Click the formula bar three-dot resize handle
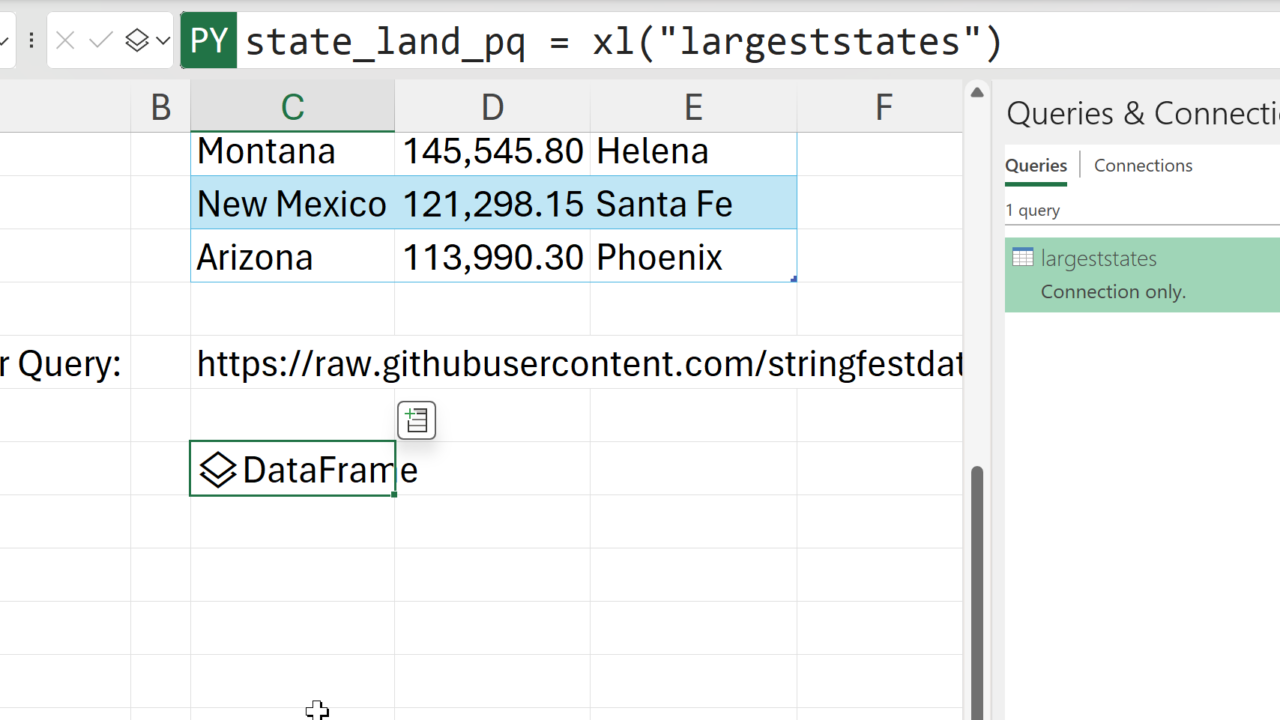 tap(32, 41)
